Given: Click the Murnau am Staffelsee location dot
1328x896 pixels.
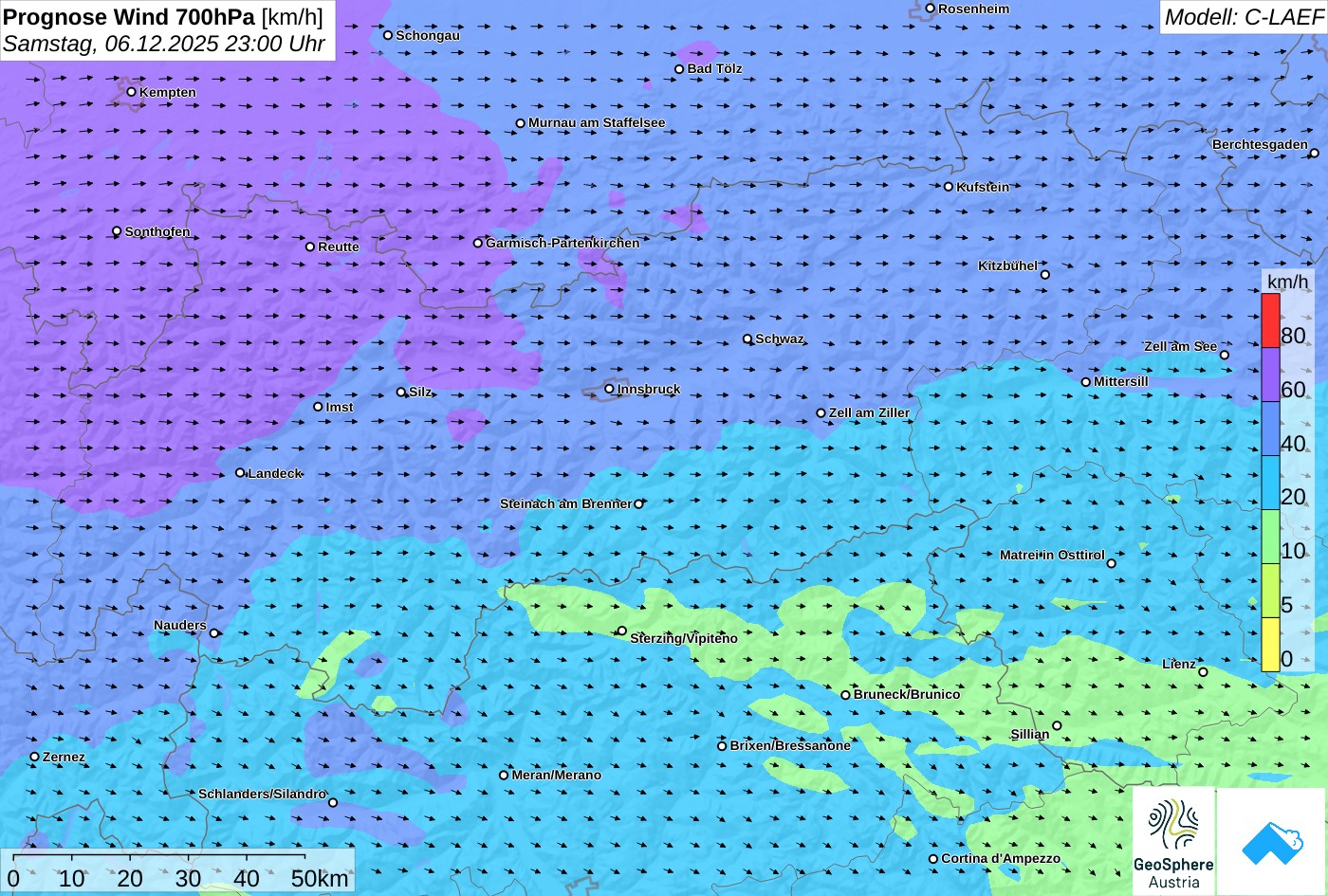Looking at the screenshot, I should (521, 123).
